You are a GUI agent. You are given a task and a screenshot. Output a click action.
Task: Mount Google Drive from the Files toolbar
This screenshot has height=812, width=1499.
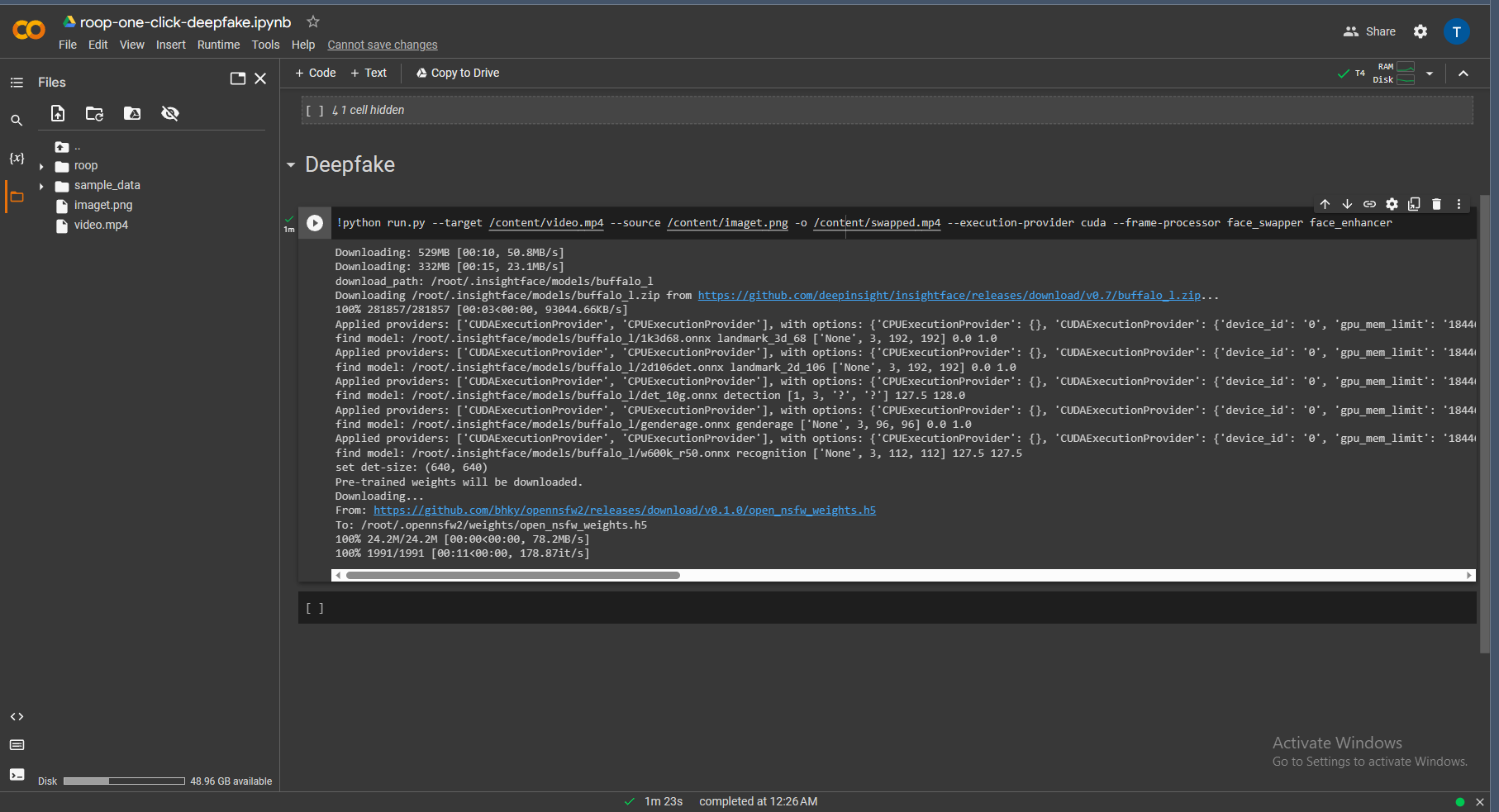132,113
